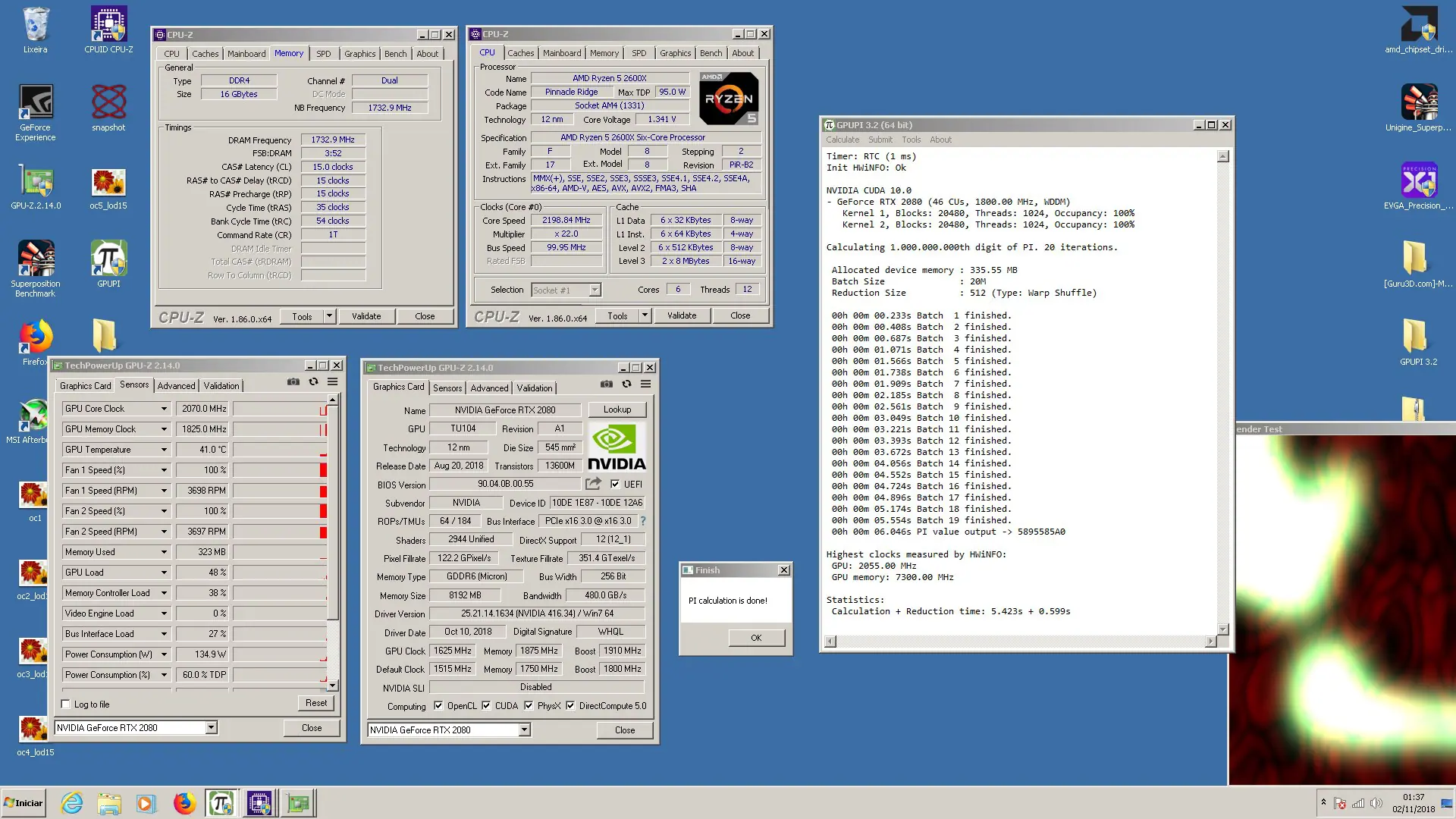
Task: Click Bus Interface question mark help
Action: pyautogui.click(x=643, y=521)
